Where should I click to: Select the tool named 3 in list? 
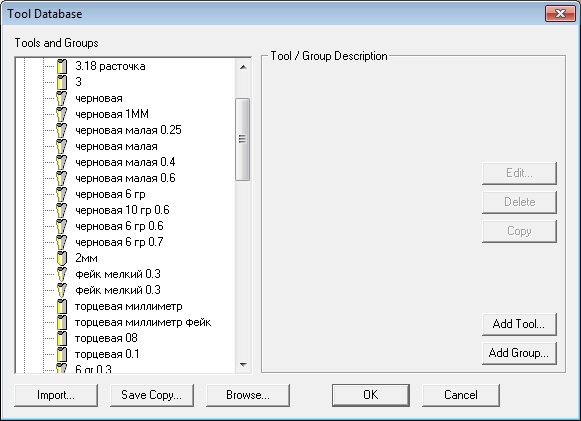pos(78,82)
